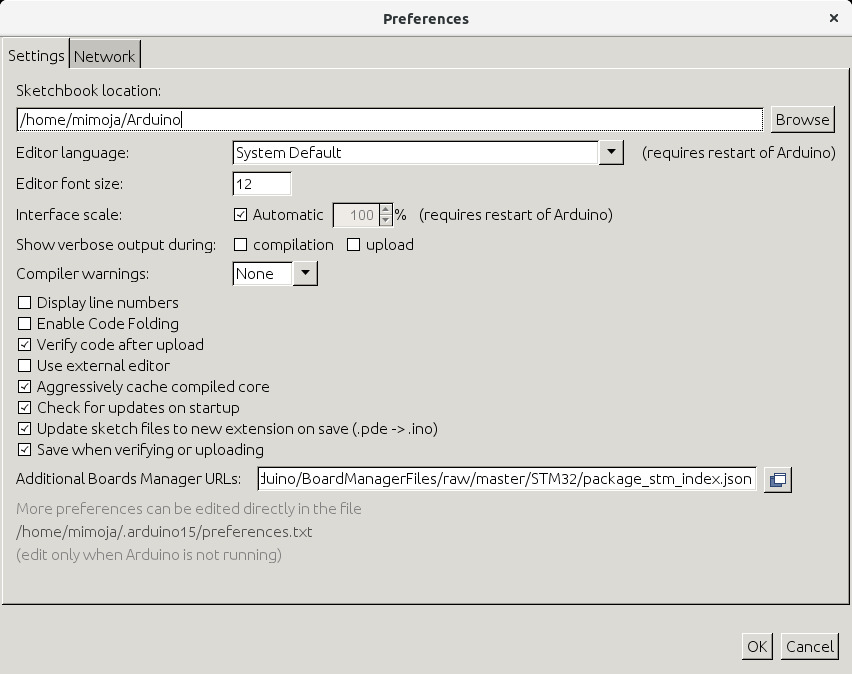Toggle Use external editor checkbox

tap(25, 366)
